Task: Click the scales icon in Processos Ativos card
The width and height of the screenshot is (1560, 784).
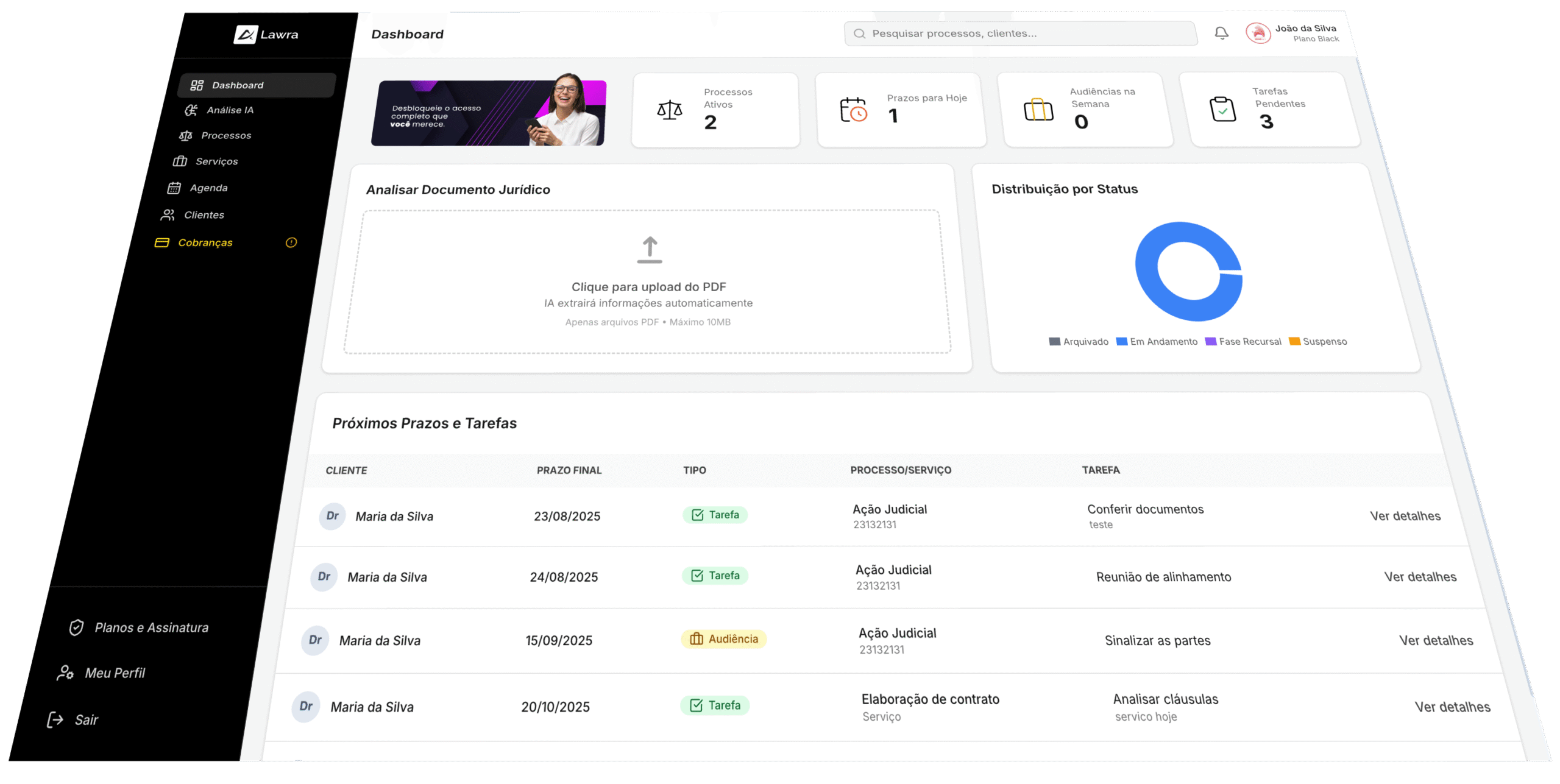Action: [670, 110]
